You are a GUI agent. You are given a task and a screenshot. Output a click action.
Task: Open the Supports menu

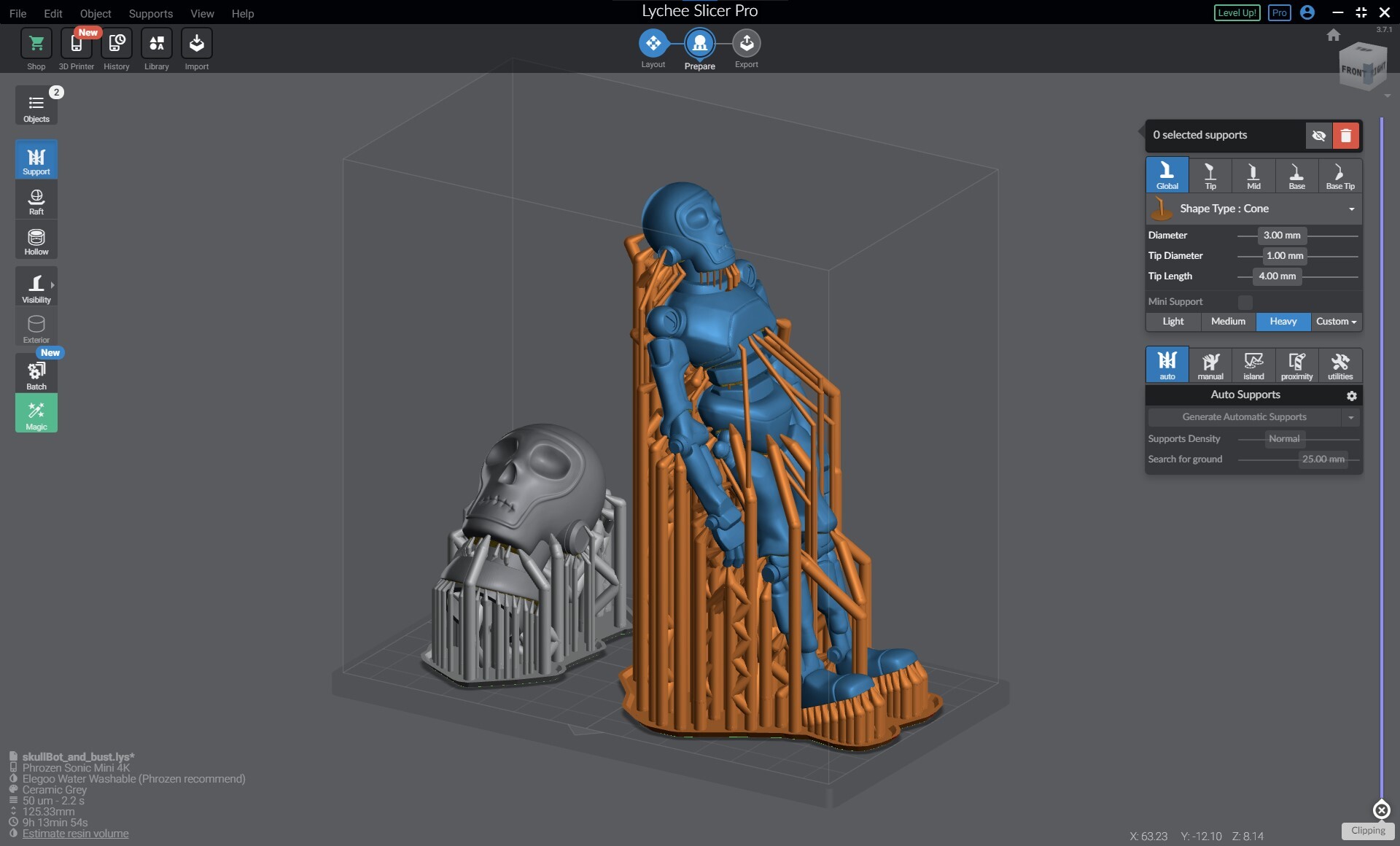(x=150, y=13)
